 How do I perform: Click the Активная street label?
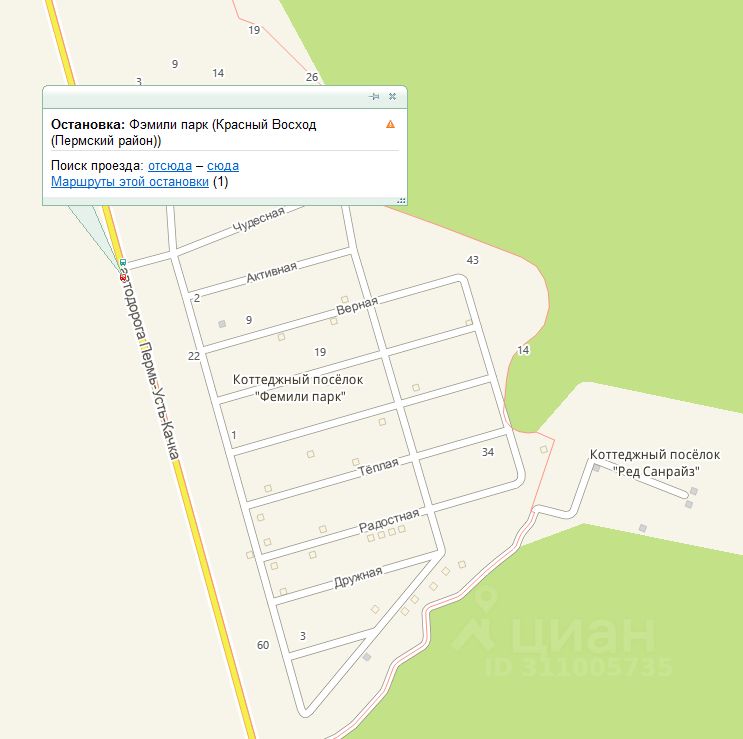(272, 272)
